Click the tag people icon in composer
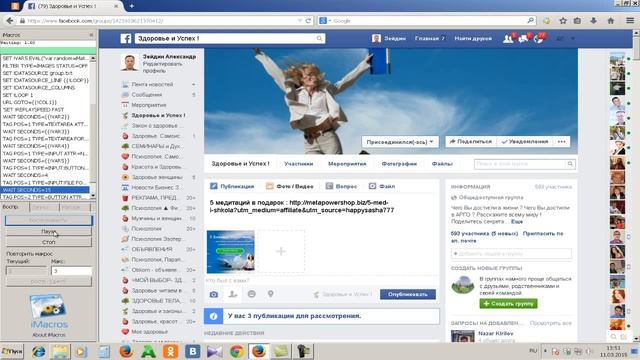 (x=233, y=294)
